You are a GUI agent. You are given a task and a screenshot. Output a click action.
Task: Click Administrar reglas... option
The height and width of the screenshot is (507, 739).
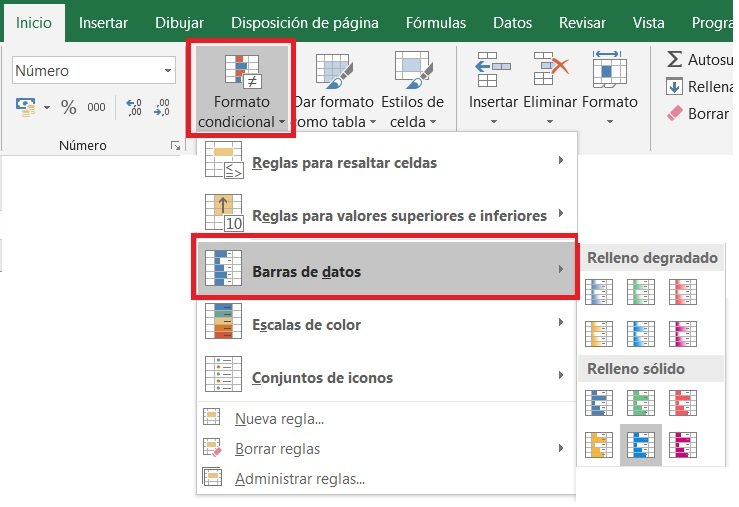(x=386, y=478)
